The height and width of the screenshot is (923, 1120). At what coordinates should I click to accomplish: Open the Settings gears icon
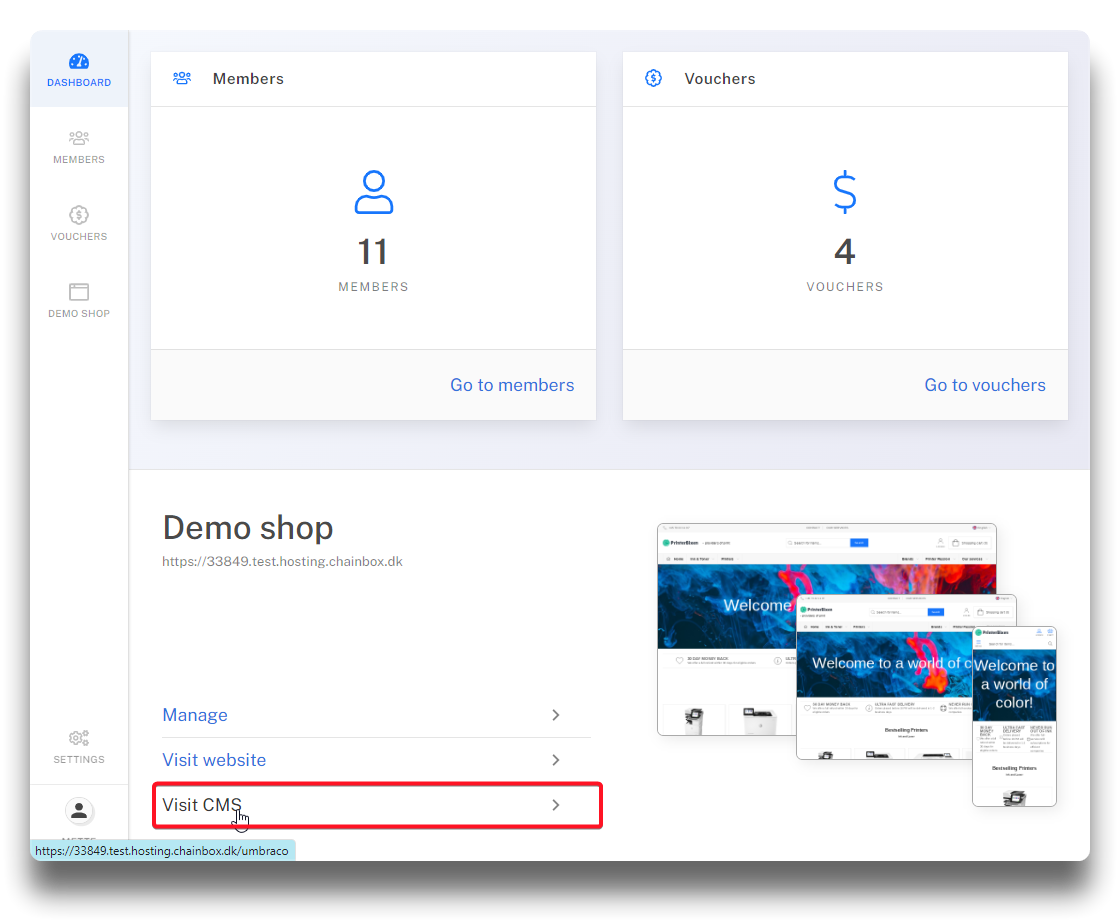tap(79, 738)
